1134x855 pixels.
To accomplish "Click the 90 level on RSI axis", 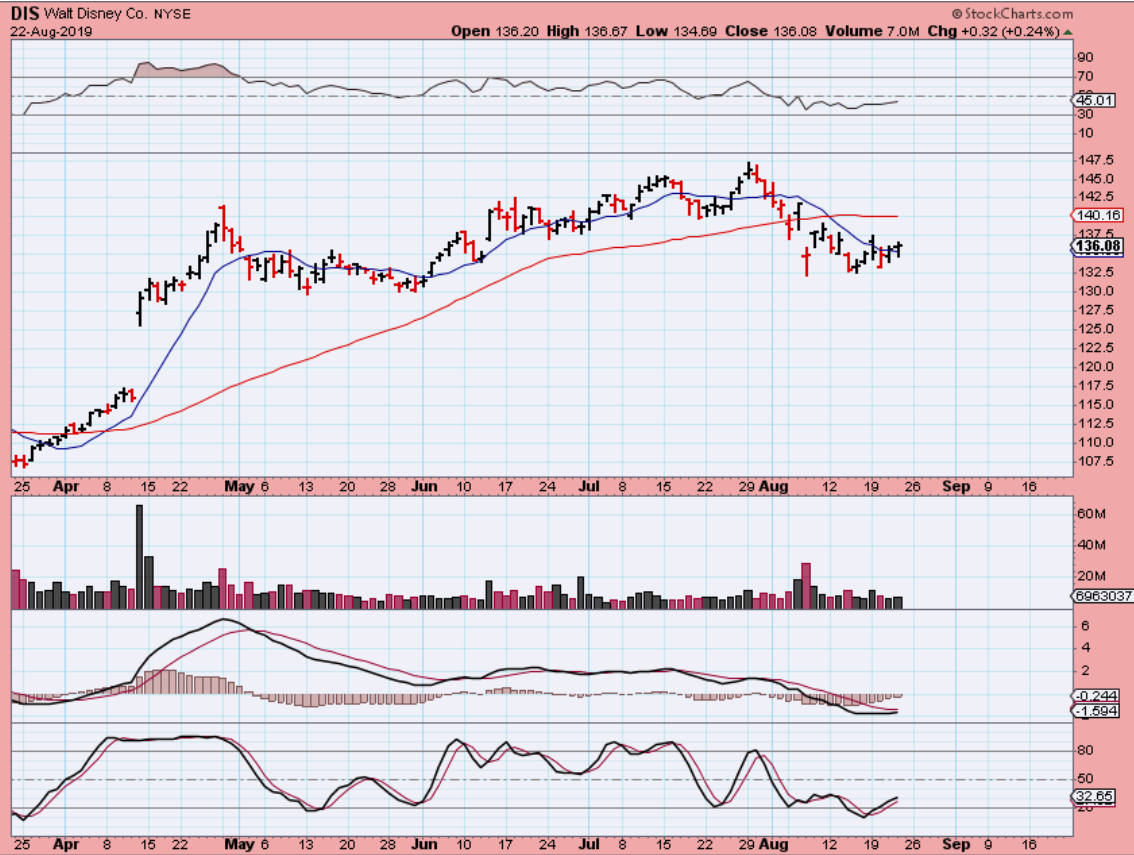I will (1085, 57).
